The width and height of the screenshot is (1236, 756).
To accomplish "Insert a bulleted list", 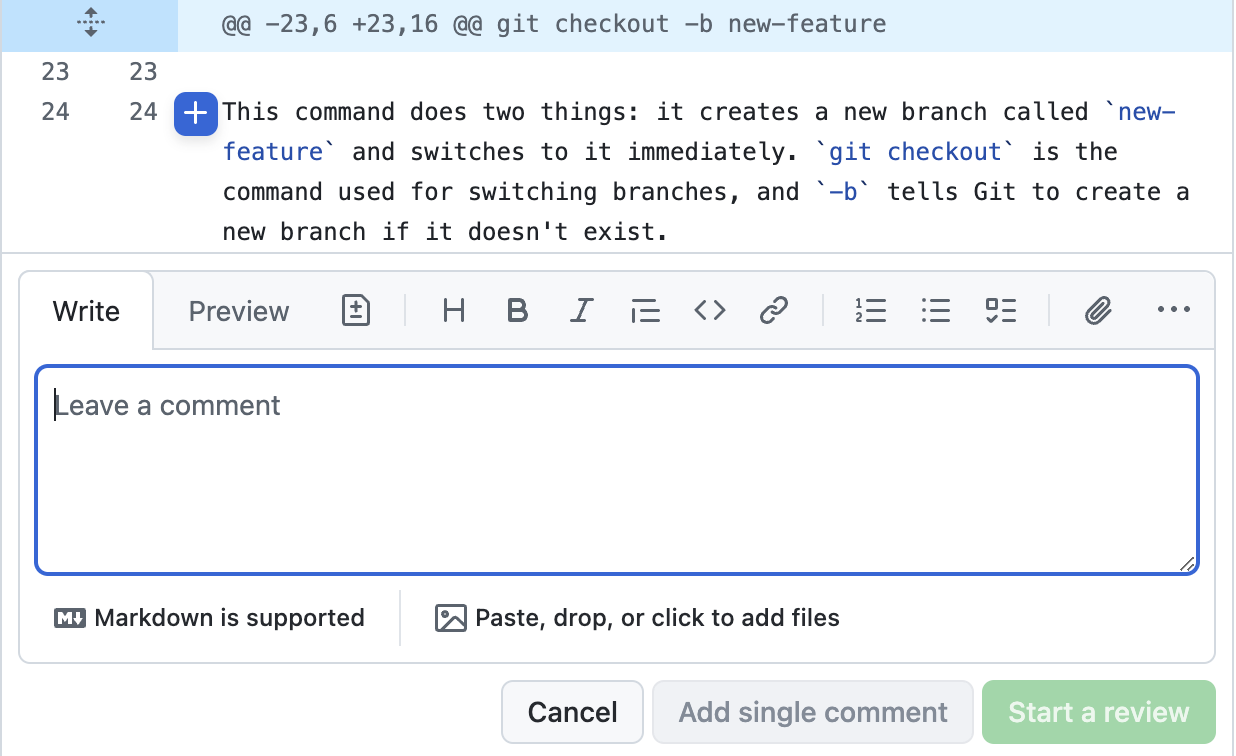I will (x=935, y=311).
